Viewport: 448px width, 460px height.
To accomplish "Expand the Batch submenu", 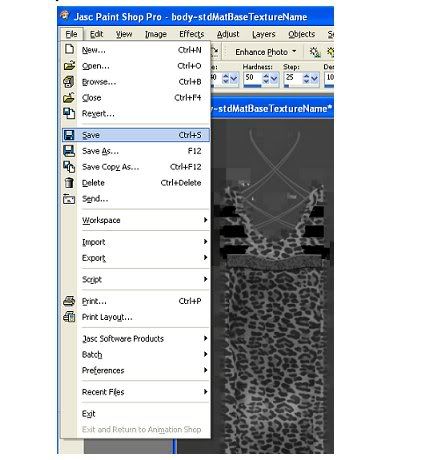I will (x=136, y=354).
